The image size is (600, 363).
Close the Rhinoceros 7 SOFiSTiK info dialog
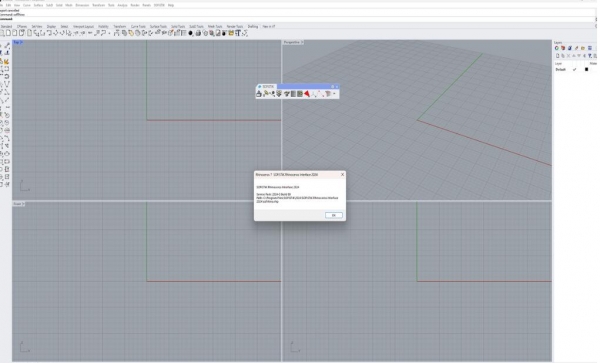click(x=342, y=174)
